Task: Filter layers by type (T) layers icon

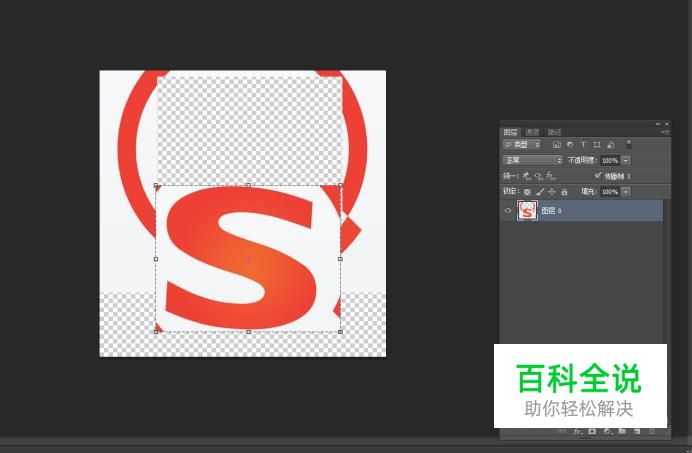Action: [583, 144]
